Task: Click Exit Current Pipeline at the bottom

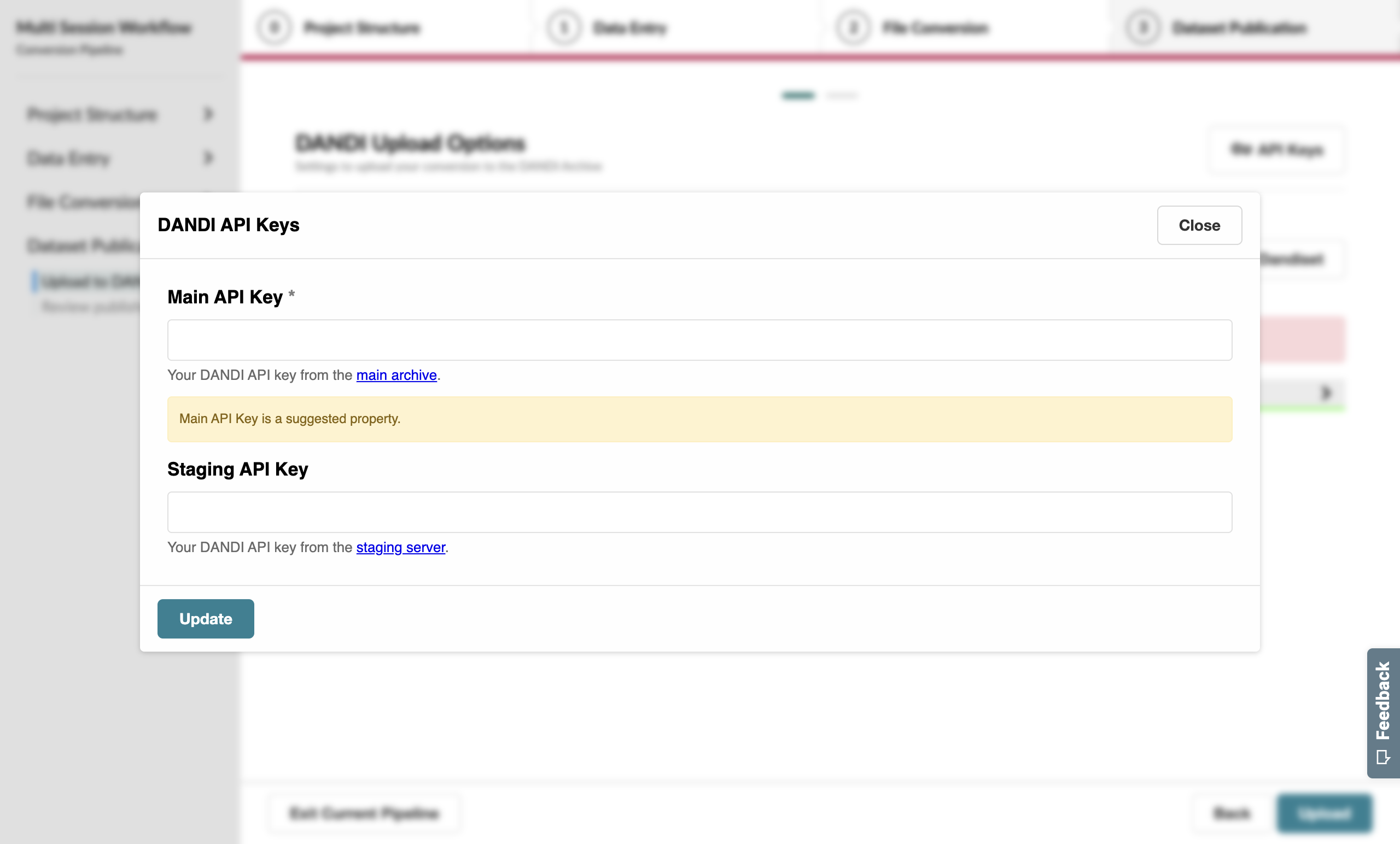Action: click(x=364, y=813)
